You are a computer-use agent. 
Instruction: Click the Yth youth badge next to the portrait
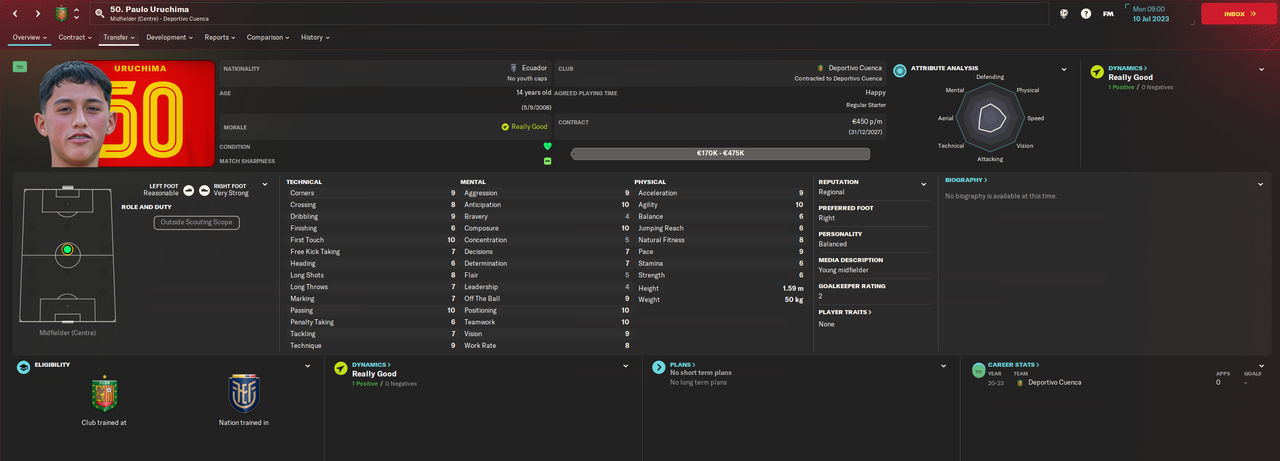[20, 67]
